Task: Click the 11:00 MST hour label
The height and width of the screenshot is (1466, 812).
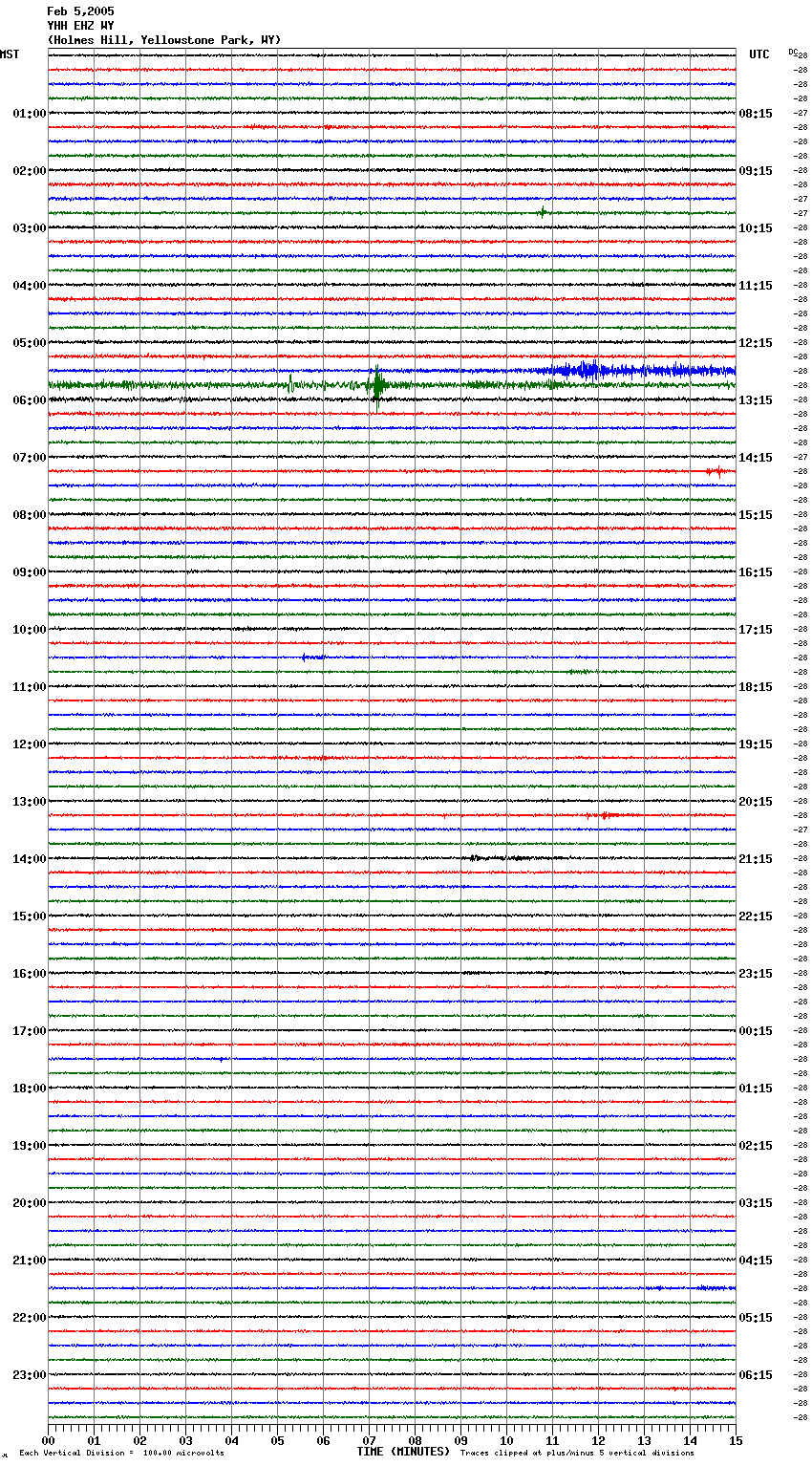Action: click(30, 687)
